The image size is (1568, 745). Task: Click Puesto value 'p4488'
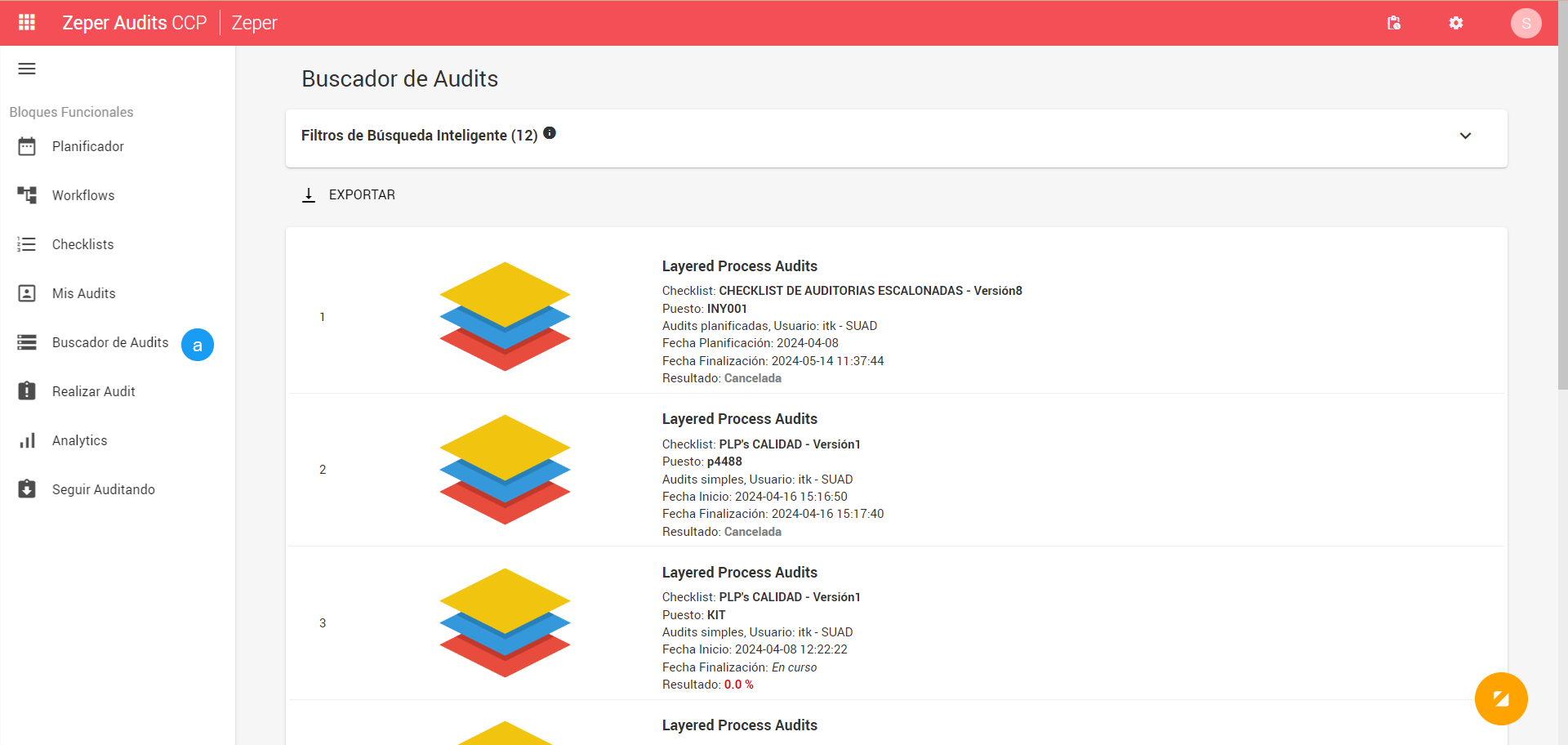(x=724, y=462)
